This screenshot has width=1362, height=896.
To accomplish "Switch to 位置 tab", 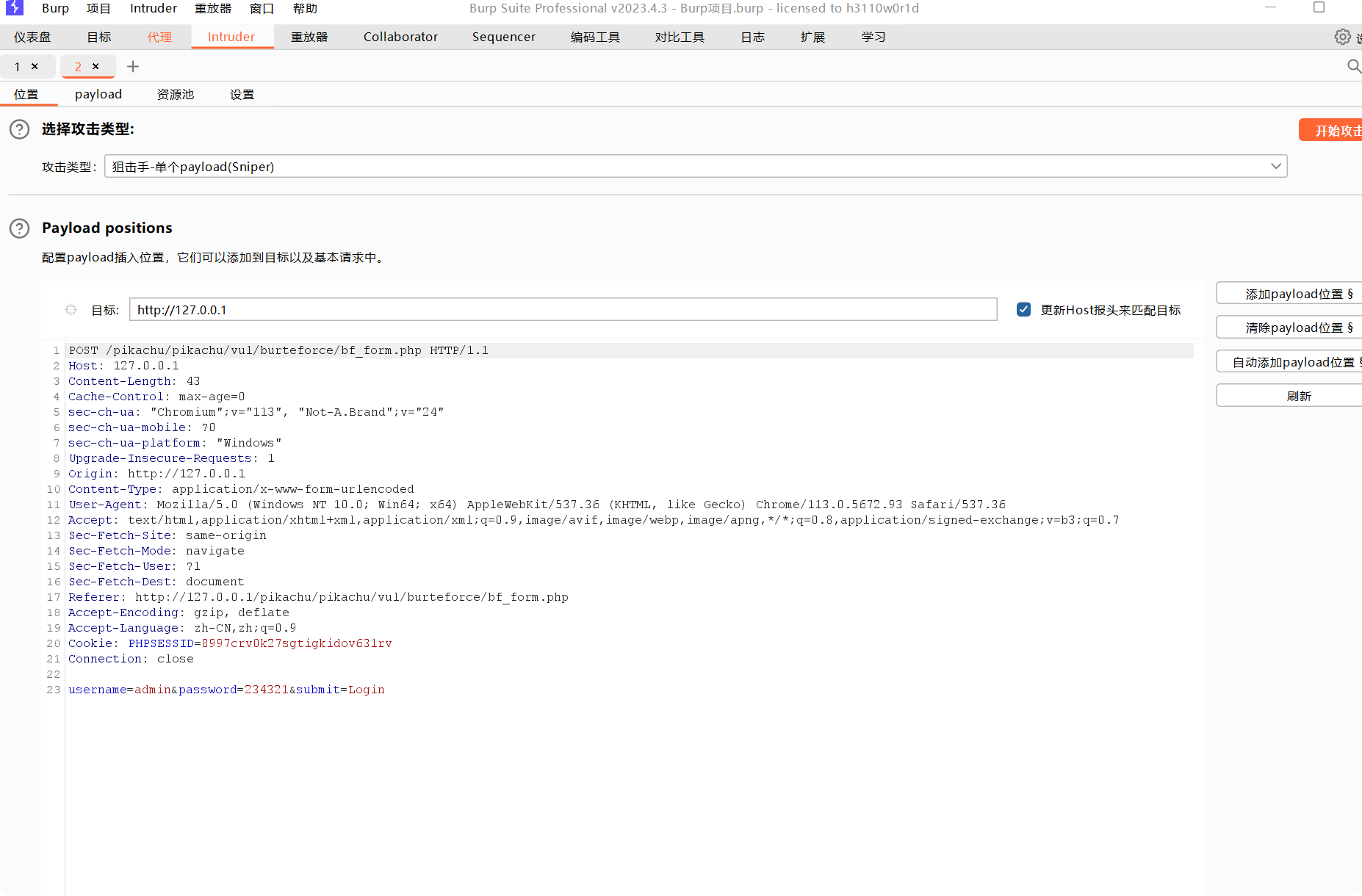I will (x=26, y=94).
